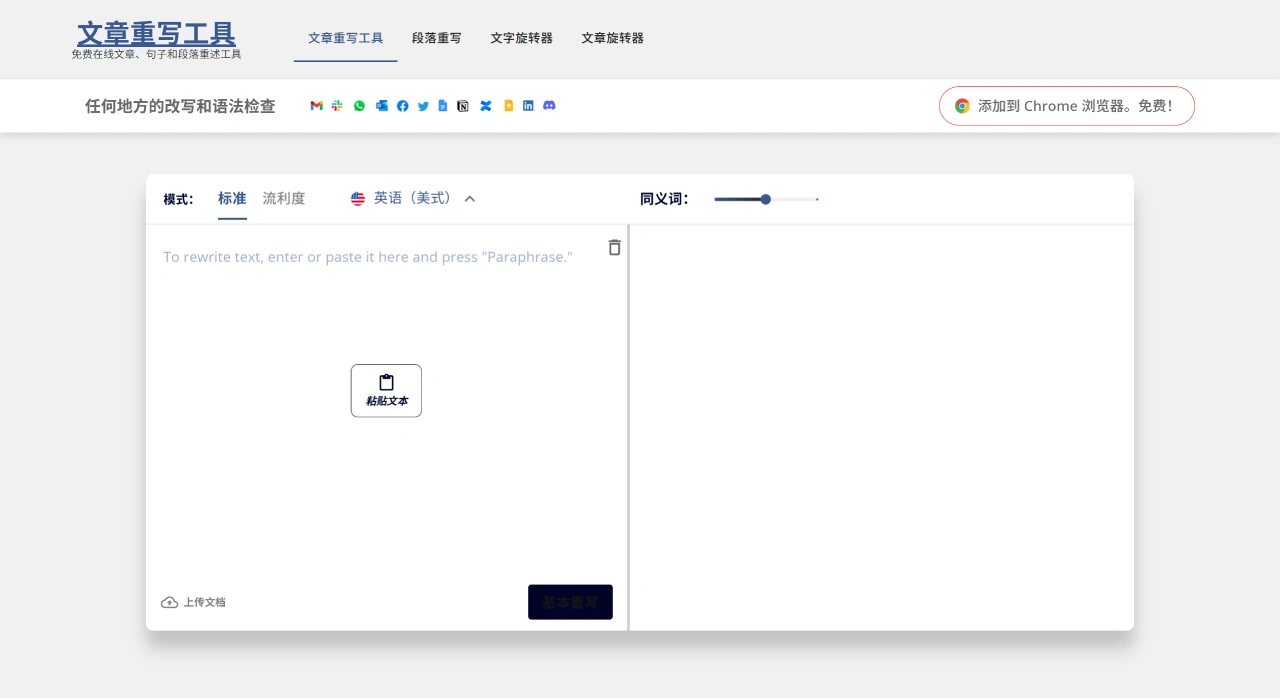Click the Twitter bird icon

pos(423,105)
